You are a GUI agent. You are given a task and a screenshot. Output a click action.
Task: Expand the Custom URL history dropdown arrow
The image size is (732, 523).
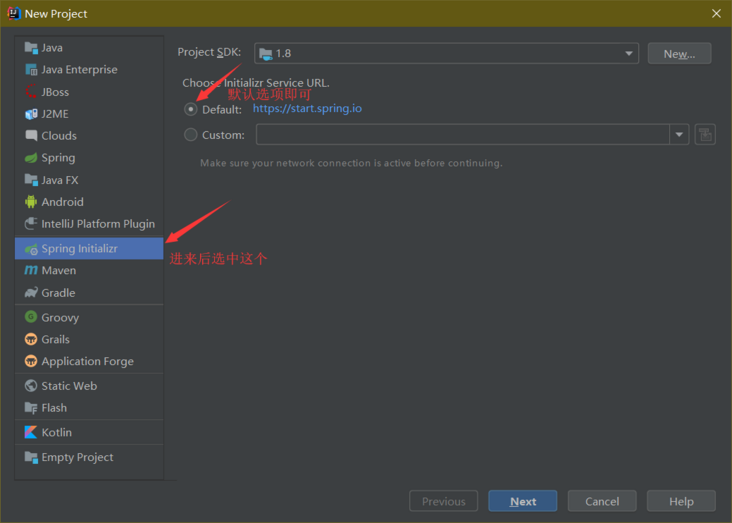click(679, 135)
